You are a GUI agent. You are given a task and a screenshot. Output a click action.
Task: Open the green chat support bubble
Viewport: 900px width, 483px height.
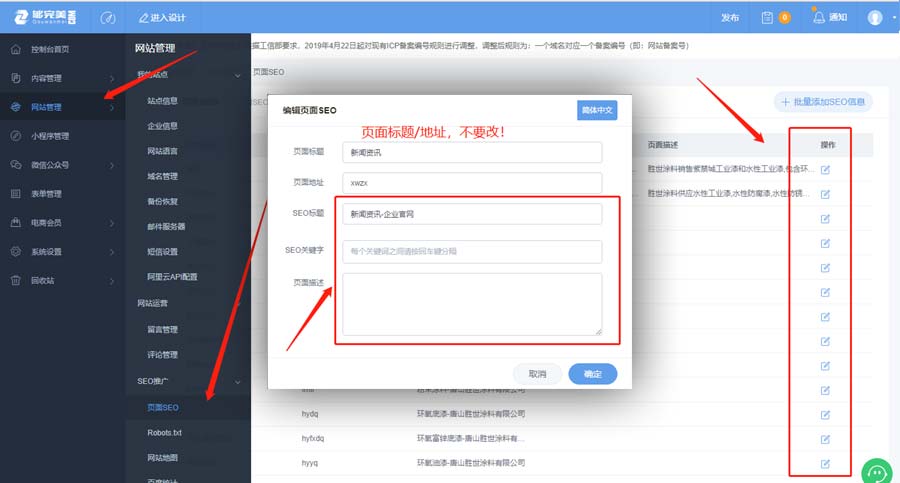[877, 471]
